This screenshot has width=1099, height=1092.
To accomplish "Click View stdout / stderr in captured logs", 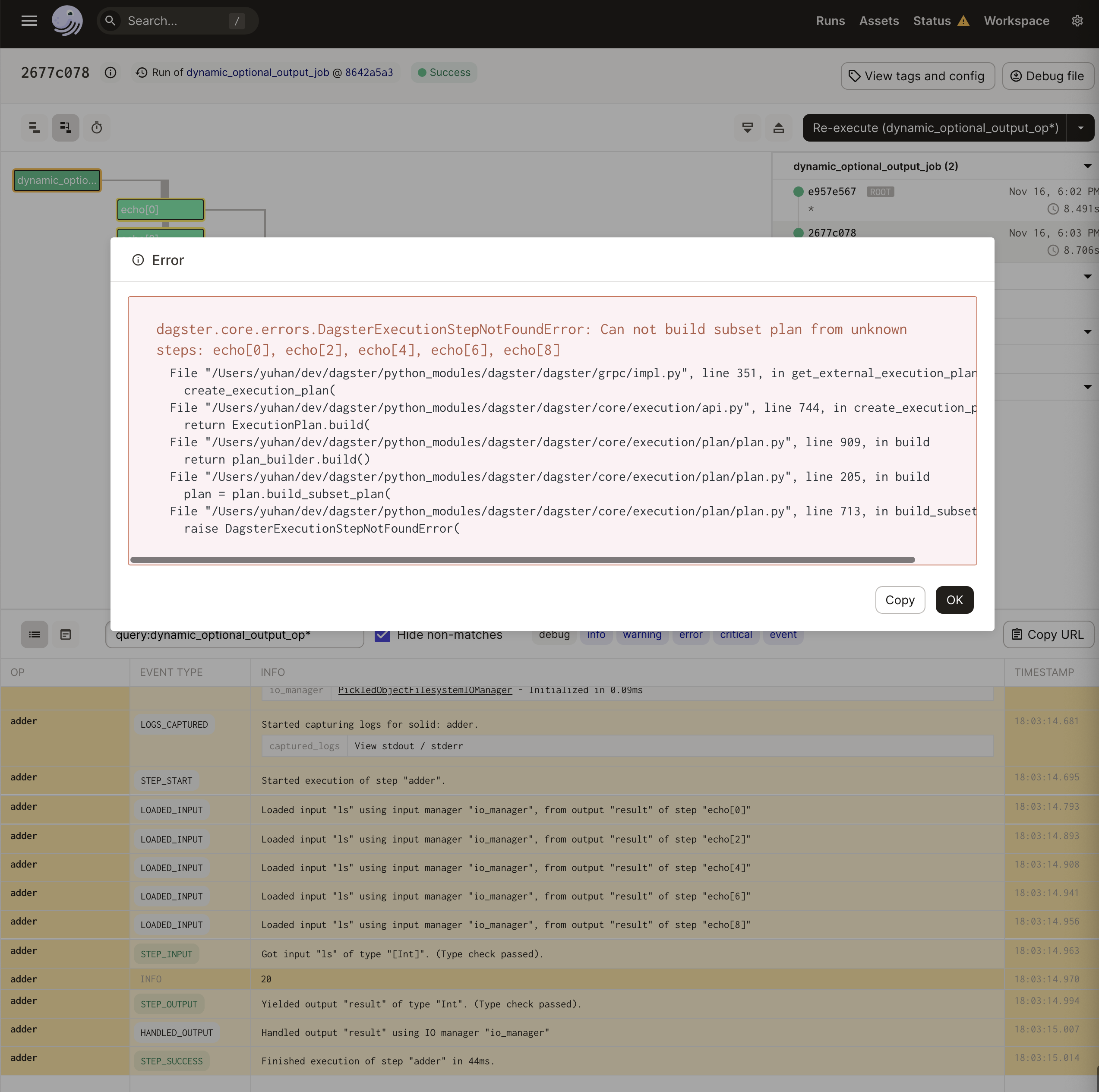I will [408, 746].
